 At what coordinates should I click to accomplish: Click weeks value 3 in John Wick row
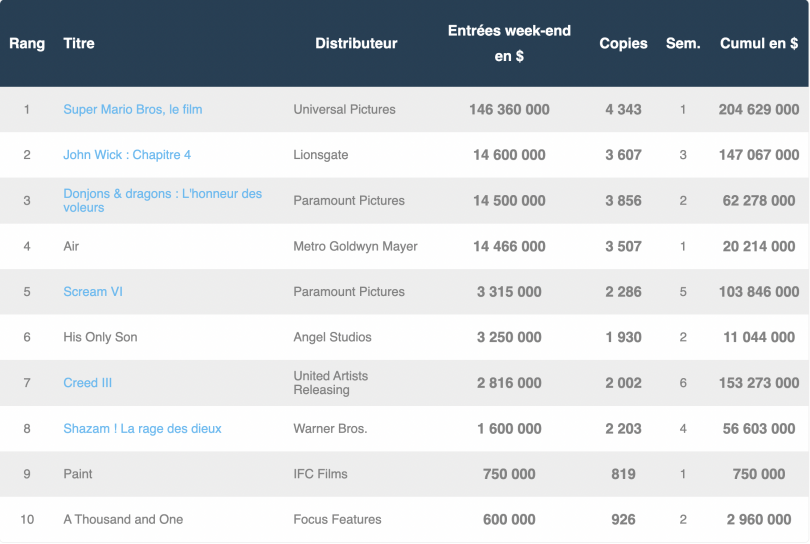click(x=683, y=155)
